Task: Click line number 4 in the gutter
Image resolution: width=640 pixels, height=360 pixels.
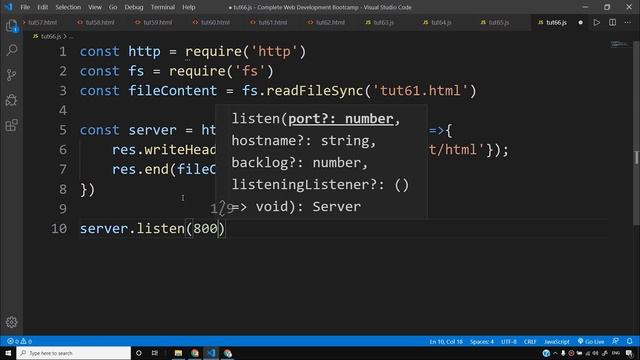Action: pyautogui.click(x=62, y=110)
